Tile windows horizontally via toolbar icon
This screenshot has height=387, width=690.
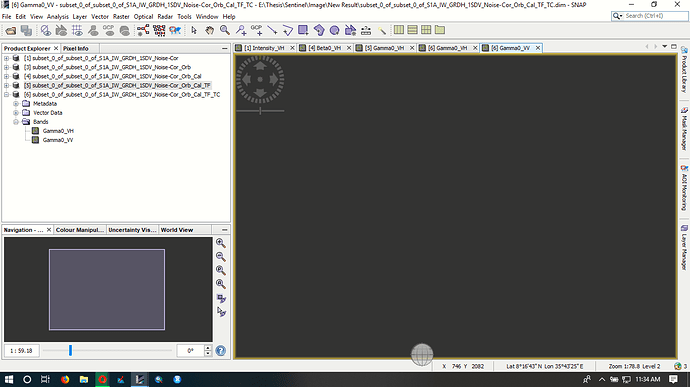[399, 30]
